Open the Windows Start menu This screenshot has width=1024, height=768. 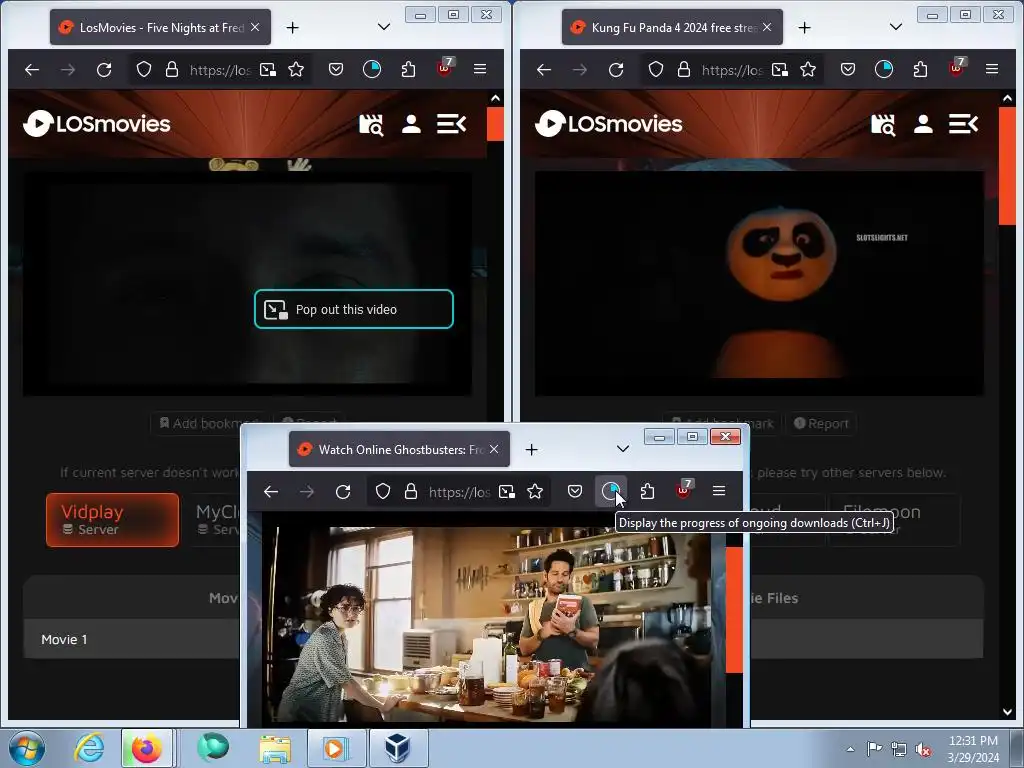click(27, 748)
